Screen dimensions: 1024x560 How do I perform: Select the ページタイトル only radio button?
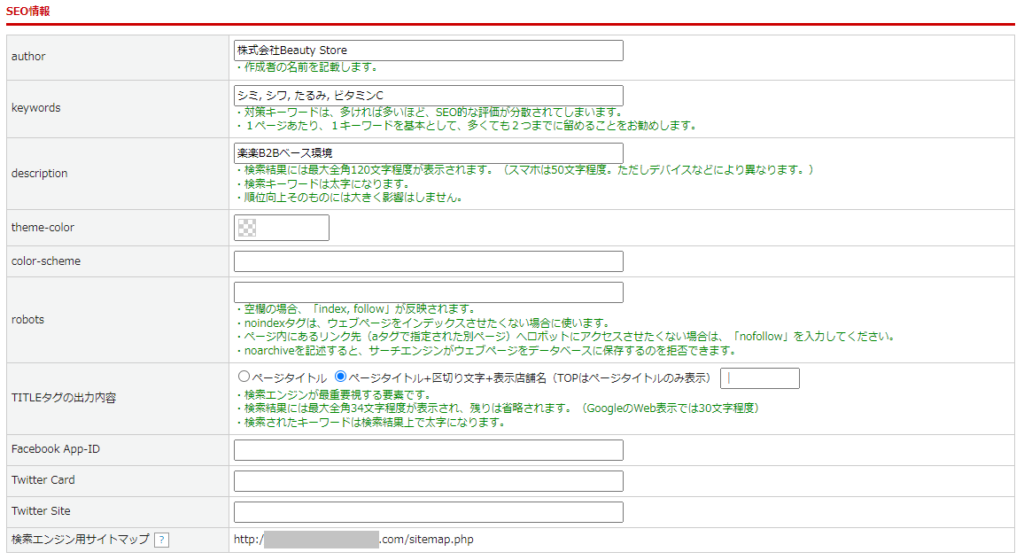pos(244,377)
